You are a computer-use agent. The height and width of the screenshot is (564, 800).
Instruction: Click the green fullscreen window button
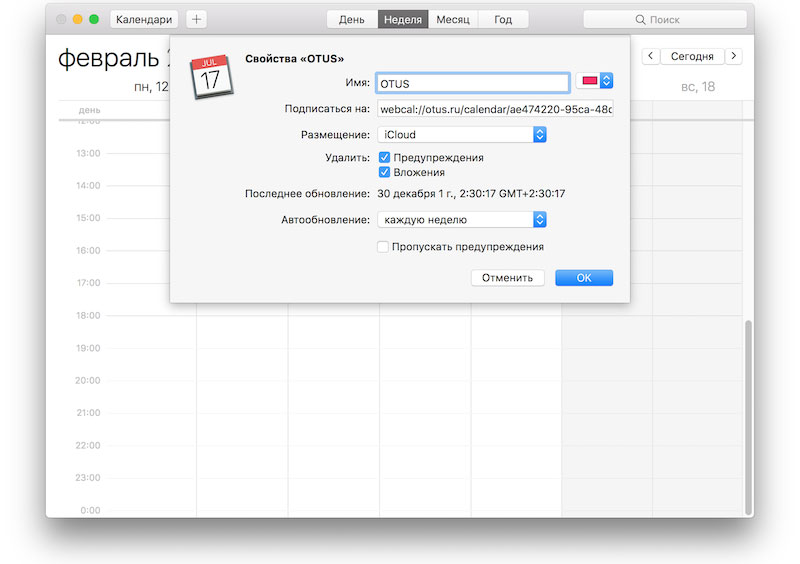click(94, 19)
